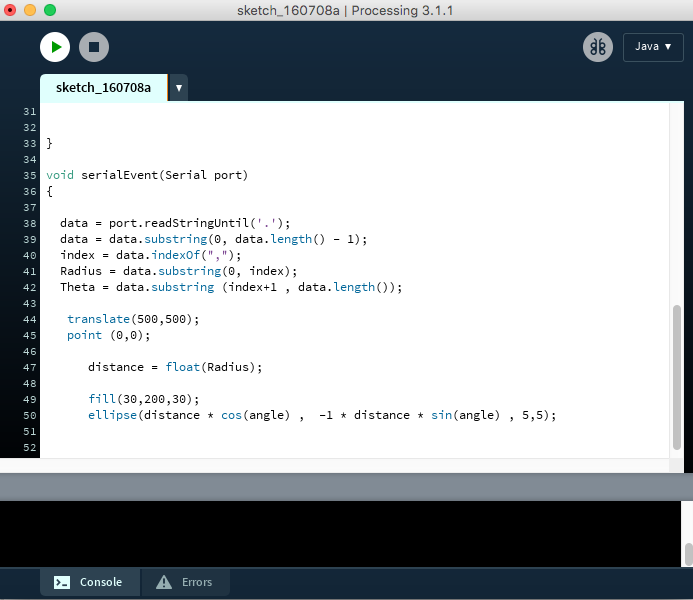Click inside the black console output area

340,534
